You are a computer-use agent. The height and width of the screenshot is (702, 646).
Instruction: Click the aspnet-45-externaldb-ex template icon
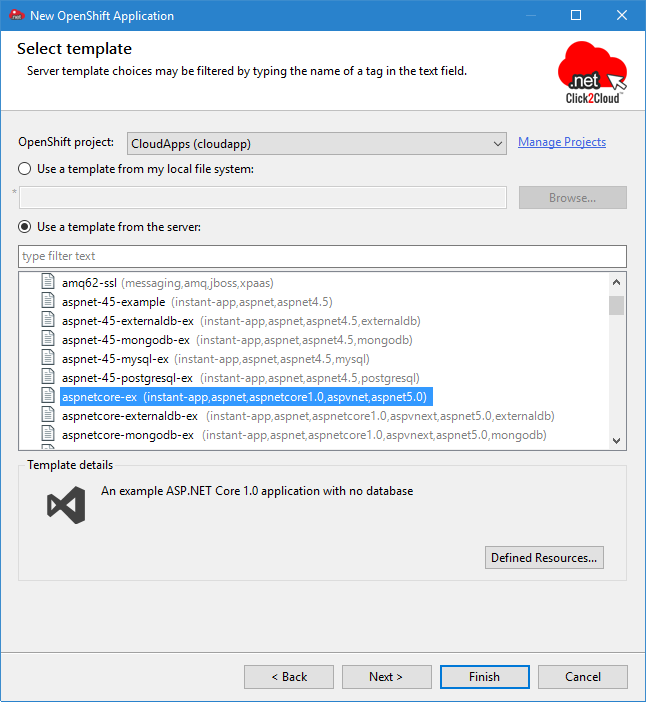[48, 320]
